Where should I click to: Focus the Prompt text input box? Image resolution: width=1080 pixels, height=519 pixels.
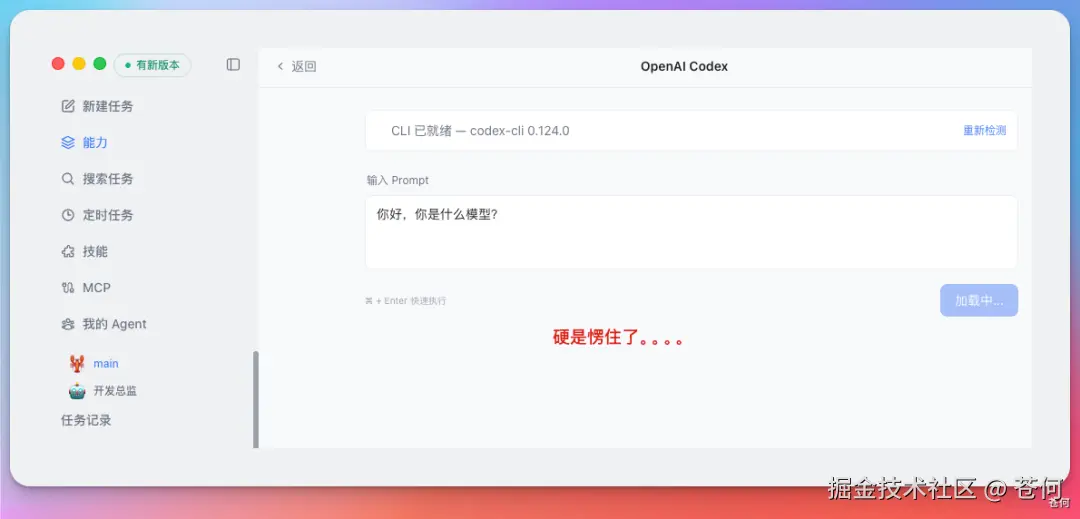(x=691, y=232)
